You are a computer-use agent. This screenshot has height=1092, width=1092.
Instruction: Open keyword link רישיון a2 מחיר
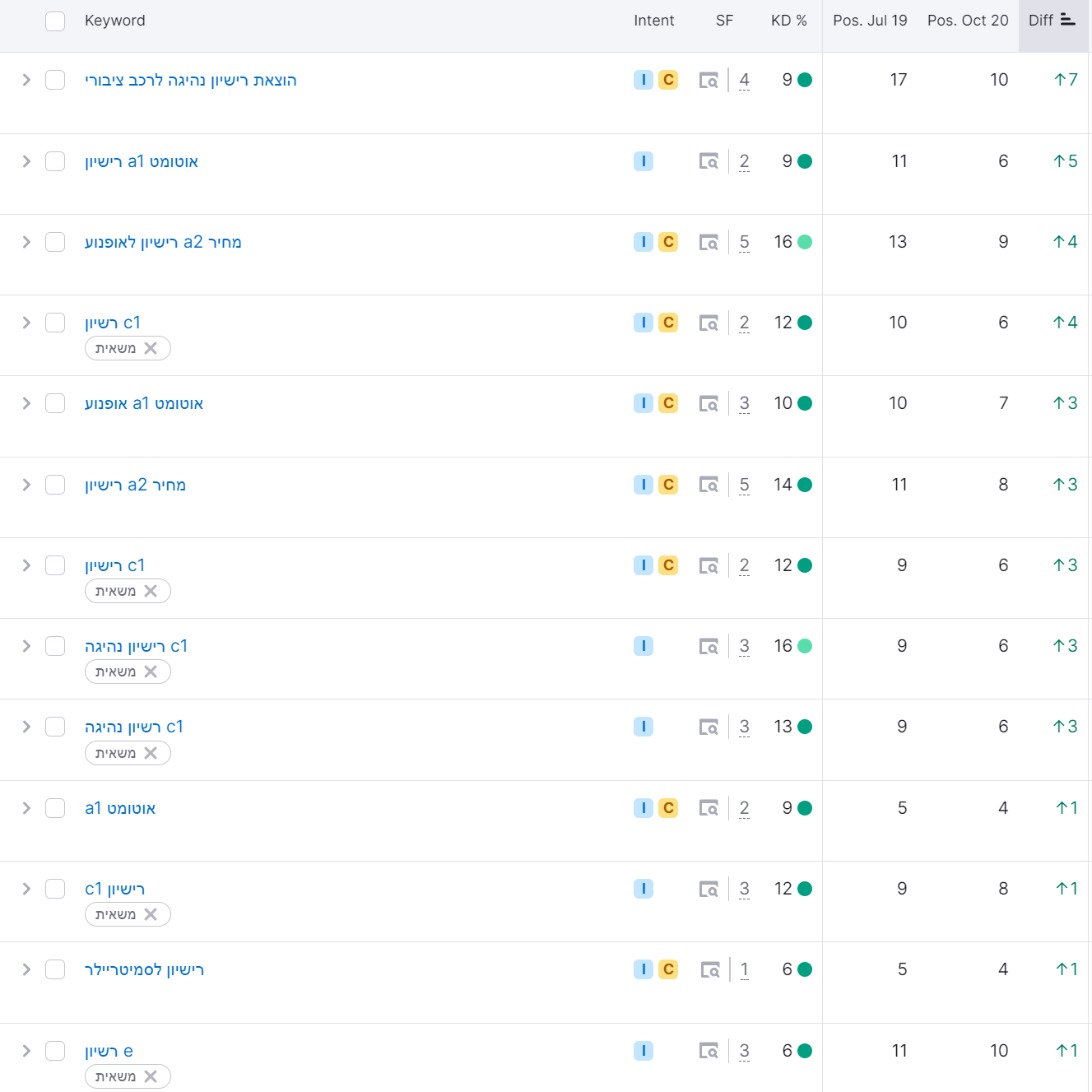pos(136,485)
